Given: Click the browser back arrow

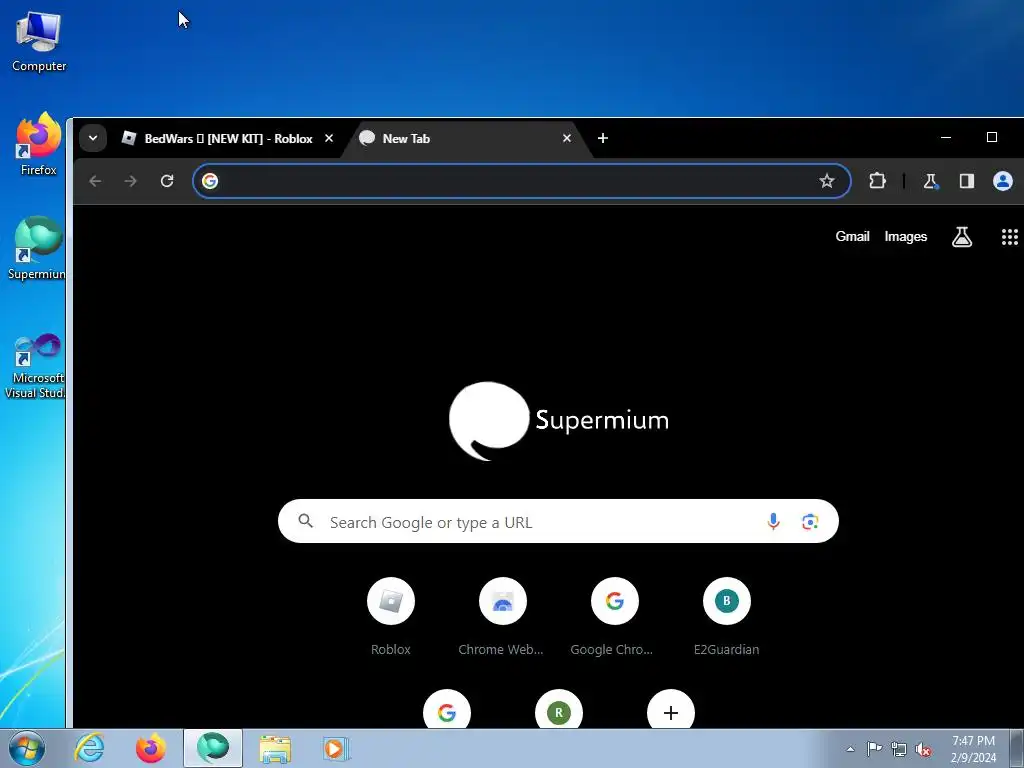Looking at the screenshot, I should point(95,181).
